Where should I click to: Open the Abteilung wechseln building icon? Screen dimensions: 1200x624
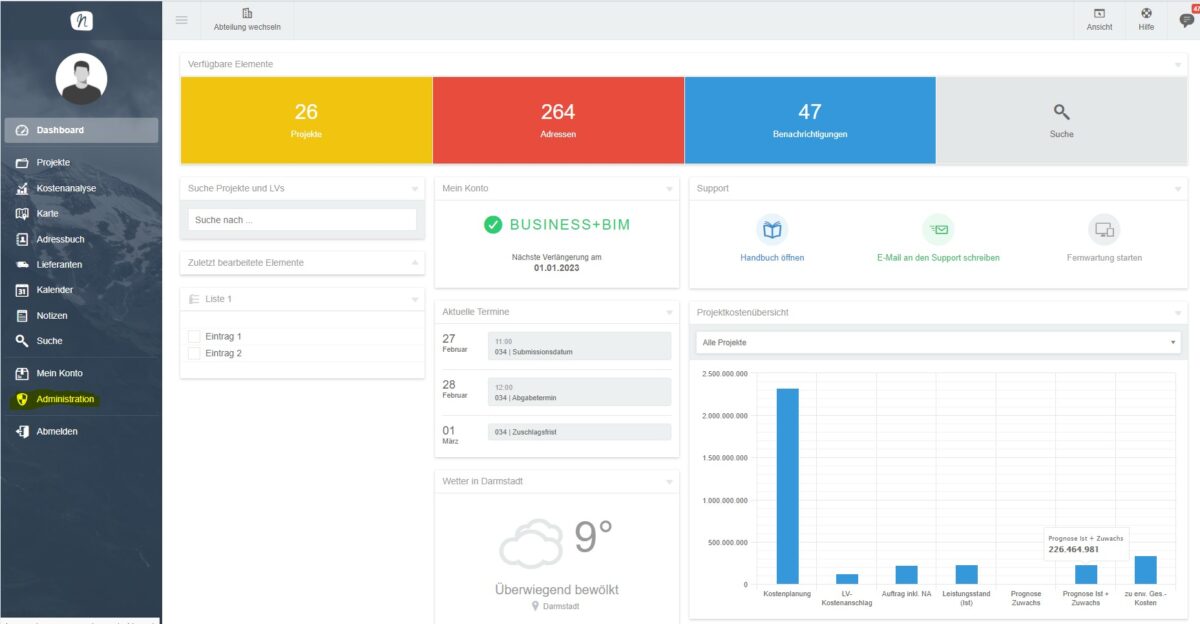coord(247,13)
